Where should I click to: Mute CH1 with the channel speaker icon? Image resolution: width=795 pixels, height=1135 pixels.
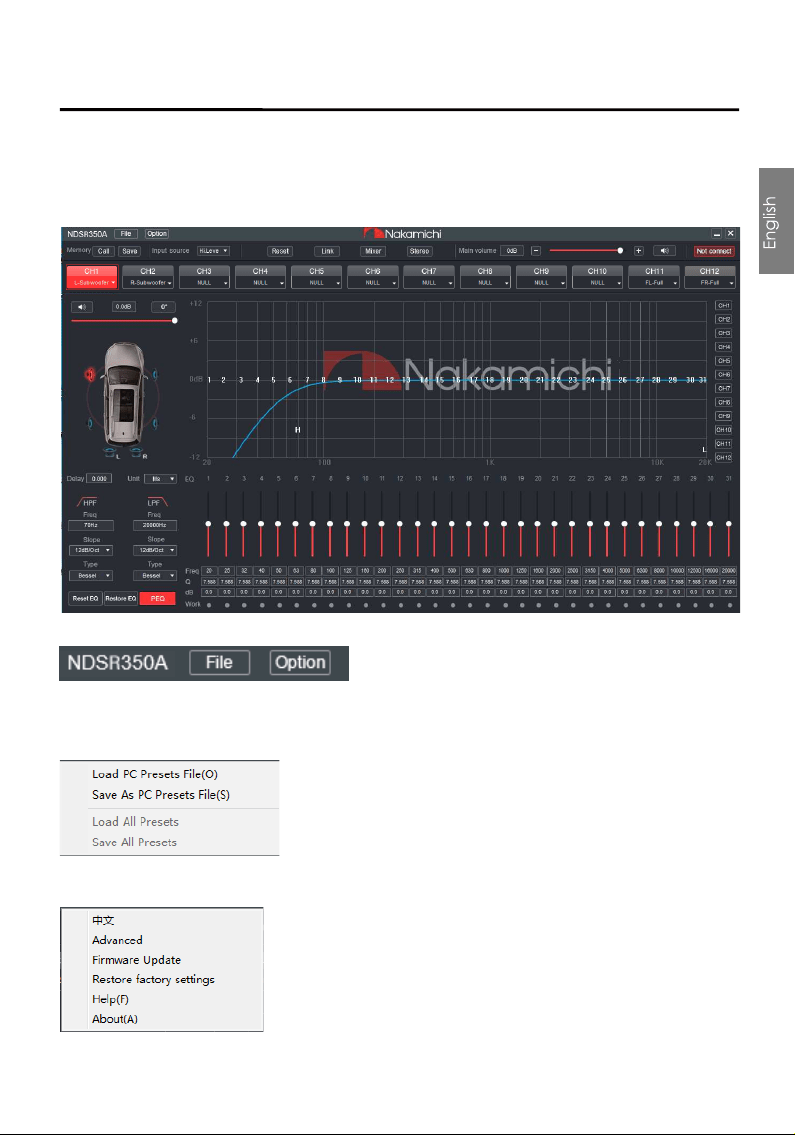click(83, 307)
